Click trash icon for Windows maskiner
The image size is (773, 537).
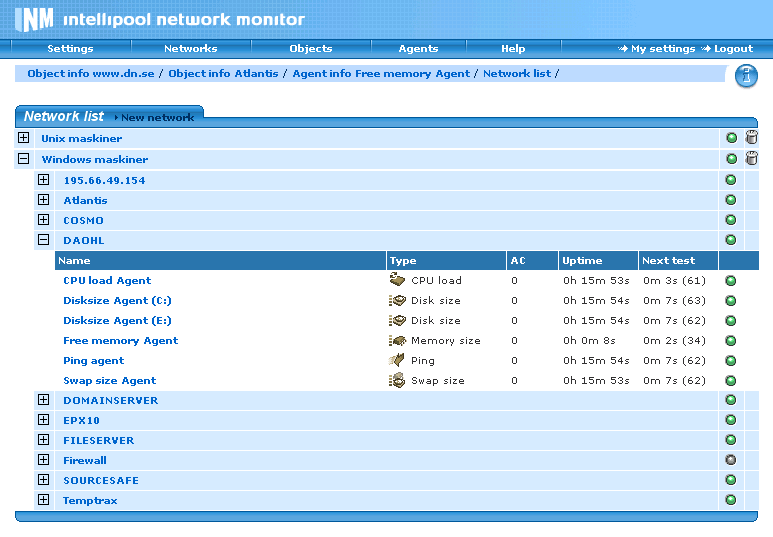click(752, 159)
